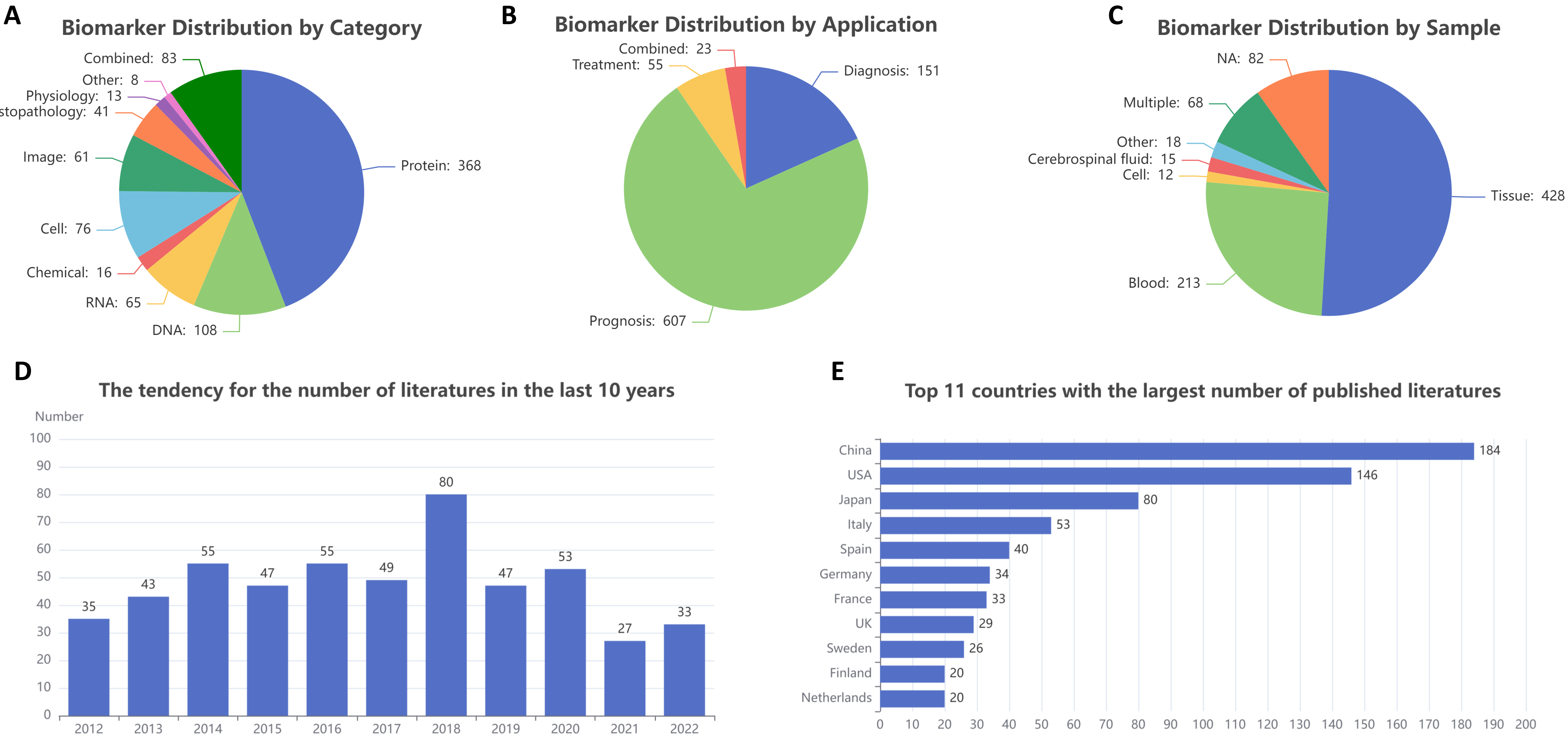Image resolution: width=1568 pixels, height=738 pixels.
Task: Click the Diagnosis: 151 label
Action: coord(891,71)
